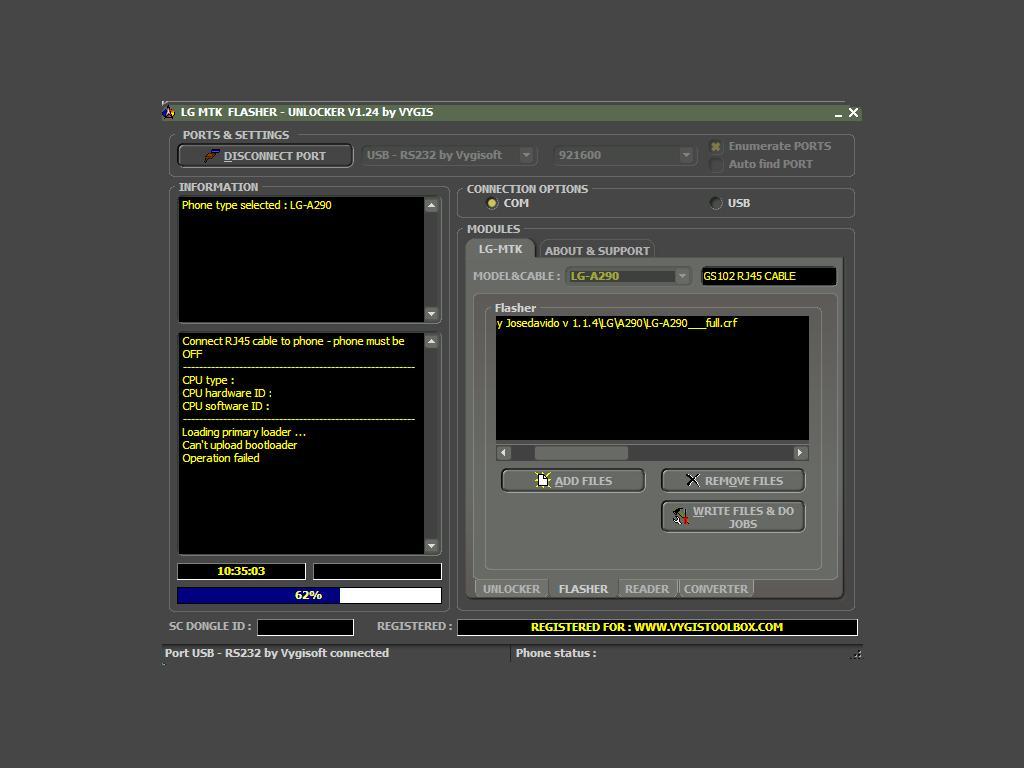Screen dimensions: 1024x768
Task: Open the CONVERTER tab
Action: pos(716,588)
